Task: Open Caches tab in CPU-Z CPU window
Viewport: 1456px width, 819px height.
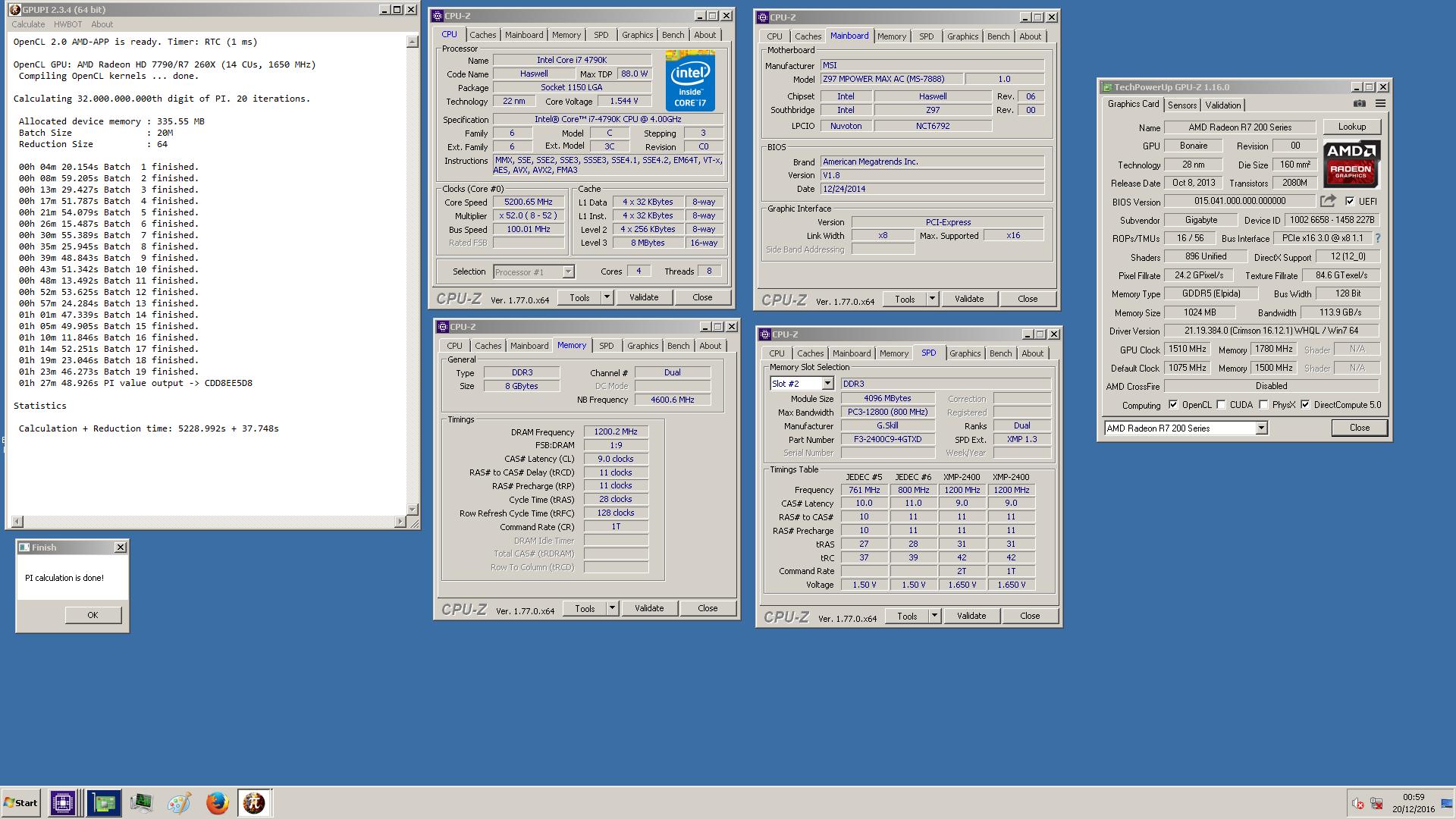Action: click(x=482, y=35)
